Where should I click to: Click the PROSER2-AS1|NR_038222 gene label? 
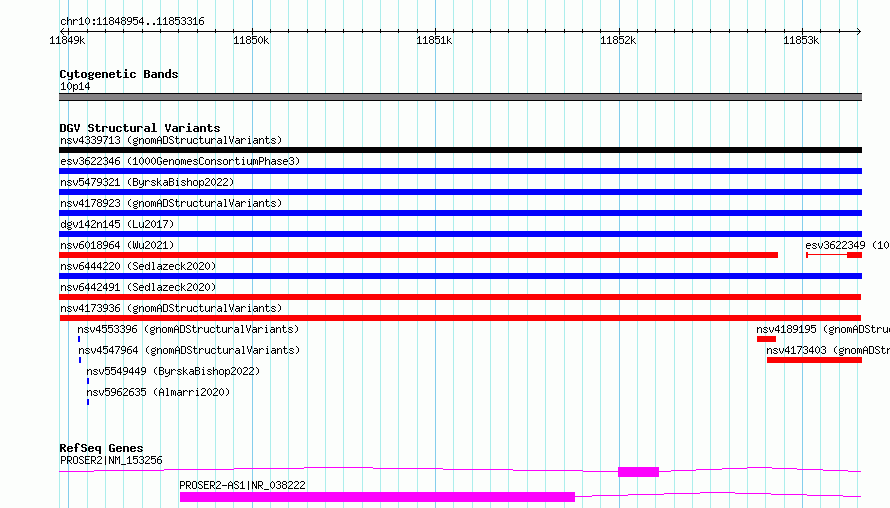click(242, 485)
